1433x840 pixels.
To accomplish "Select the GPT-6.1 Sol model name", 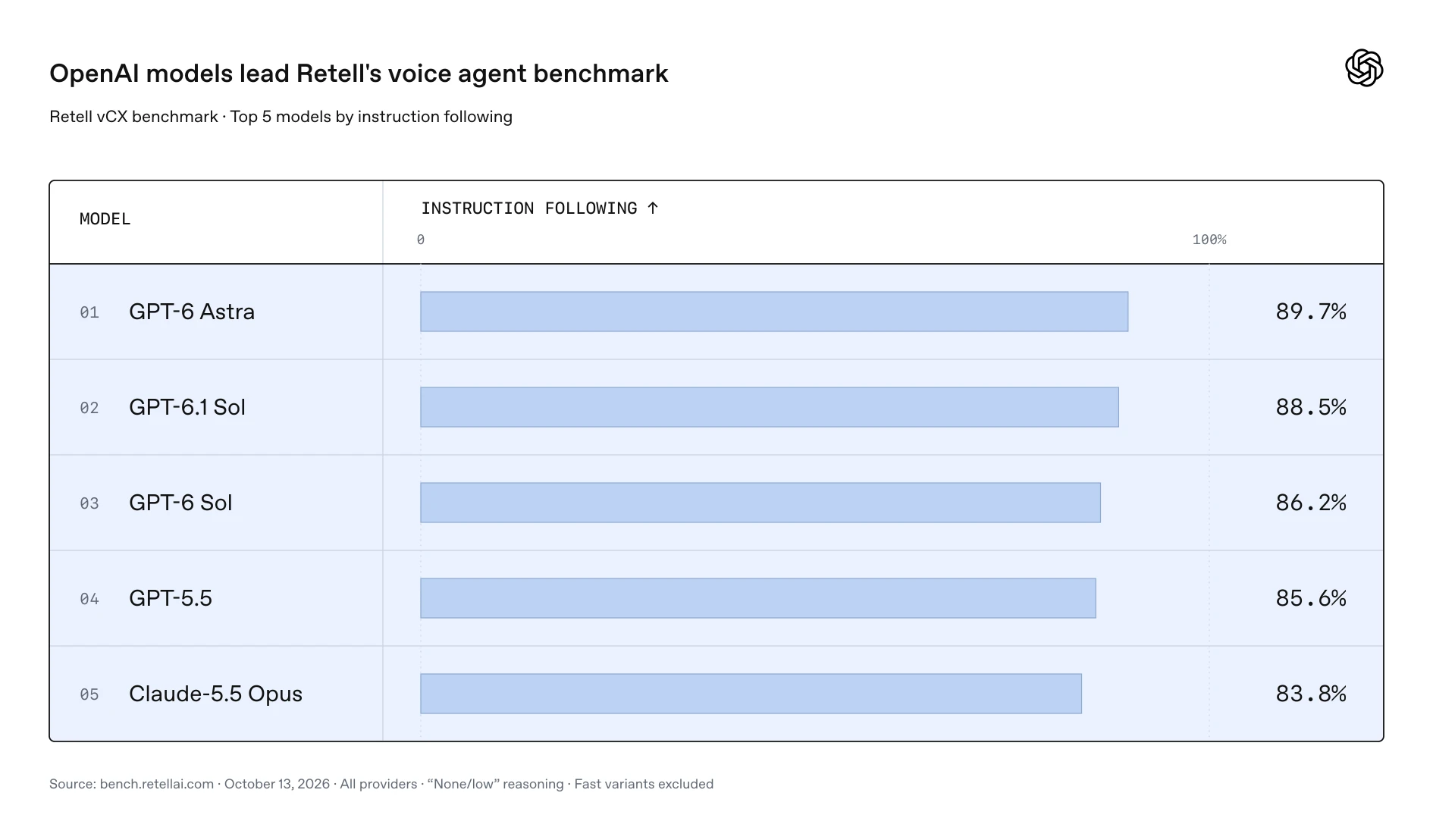I will (x=187, y=407).
